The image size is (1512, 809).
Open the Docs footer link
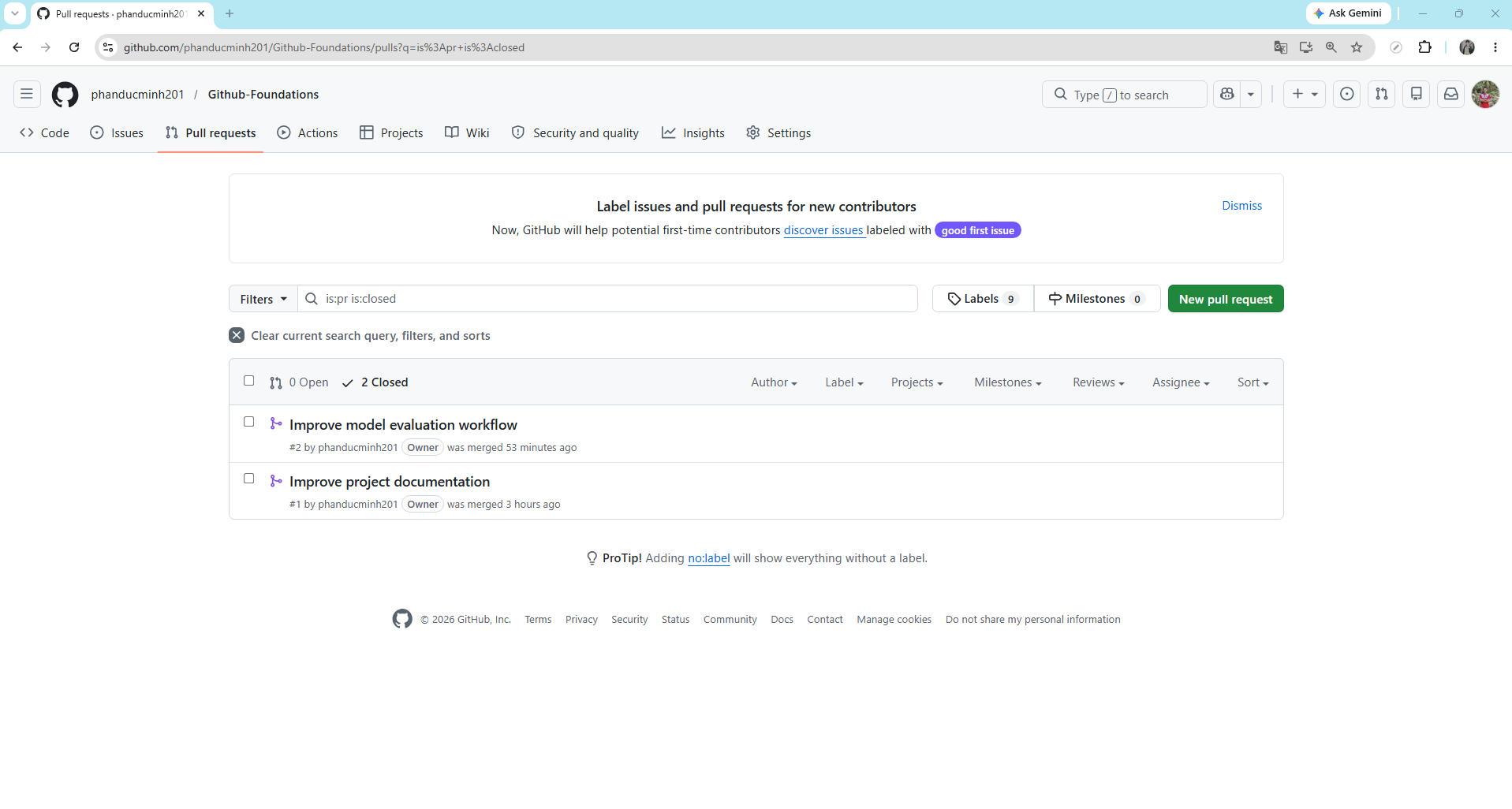(x=782, y=620)
